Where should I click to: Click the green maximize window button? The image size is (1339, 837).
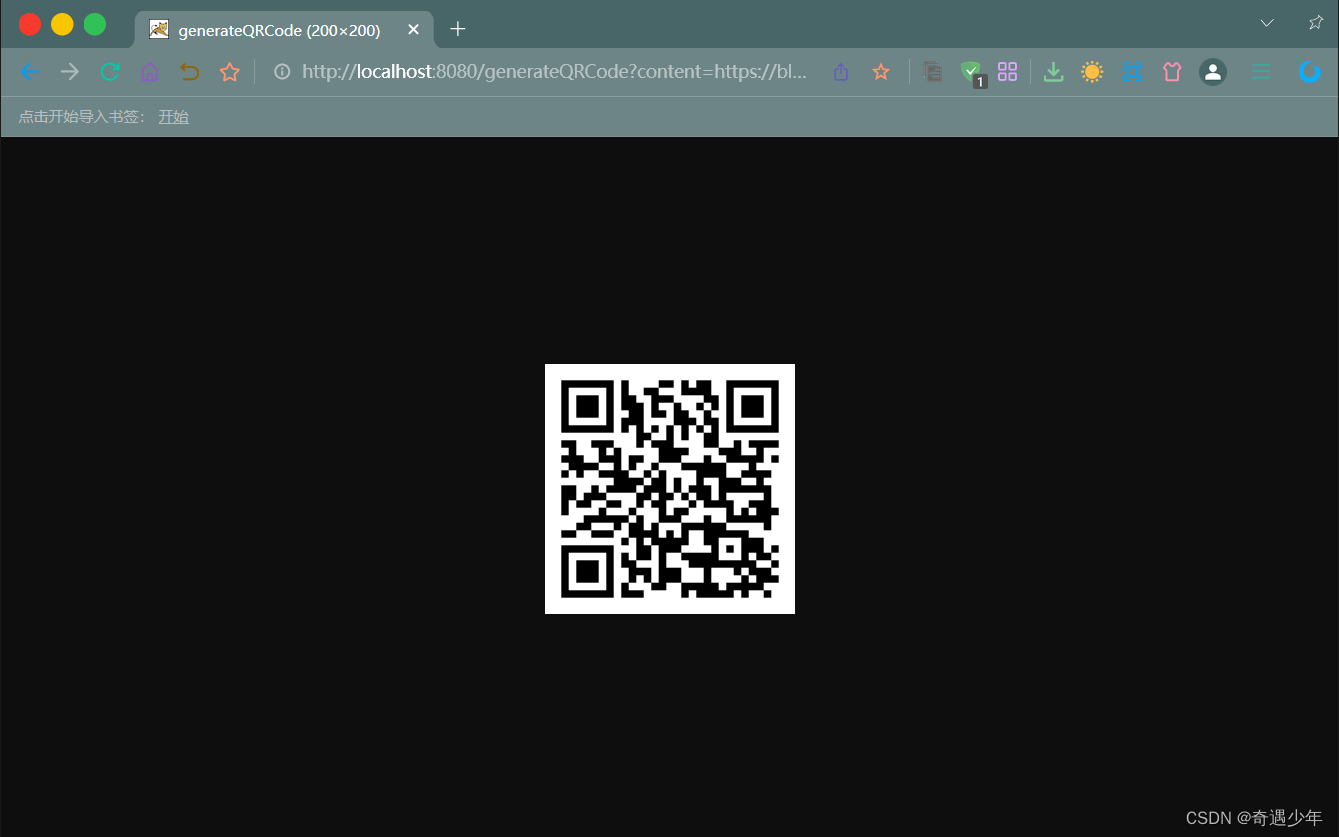[95, 24]
